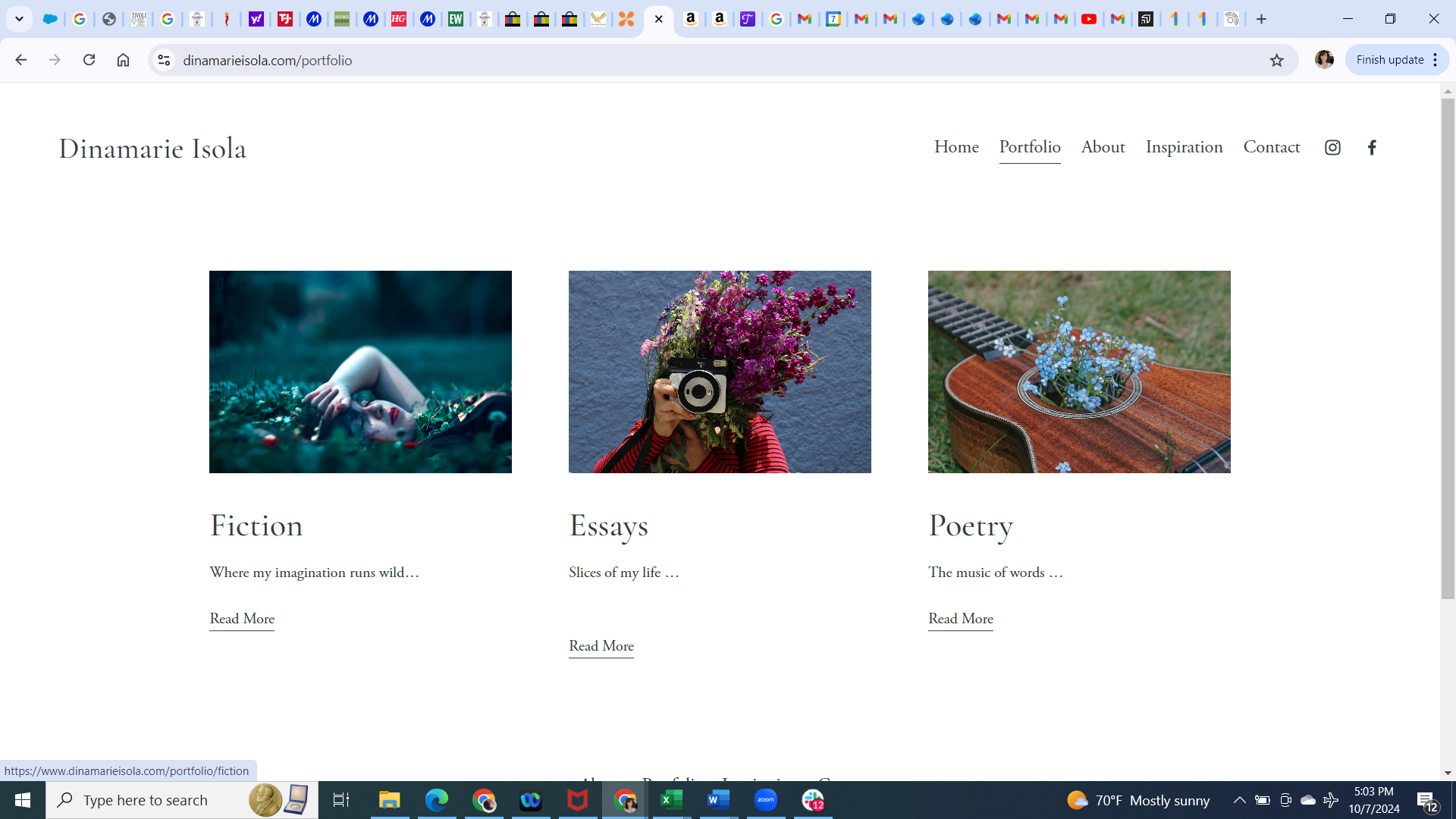Click the page vertical scrollbar
The height and width of the screenshot is (819, 1456).
1448,349
